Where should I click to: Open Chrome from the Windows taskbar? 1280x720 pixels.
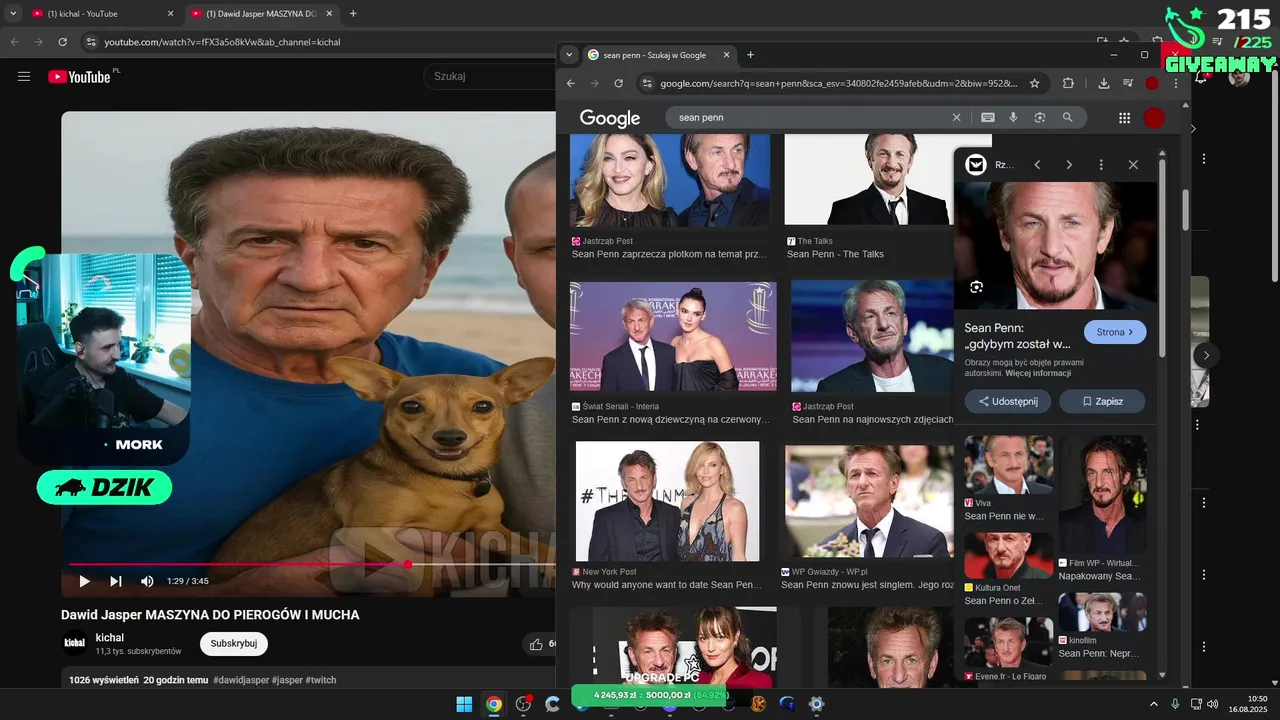[x=493, y=704]
